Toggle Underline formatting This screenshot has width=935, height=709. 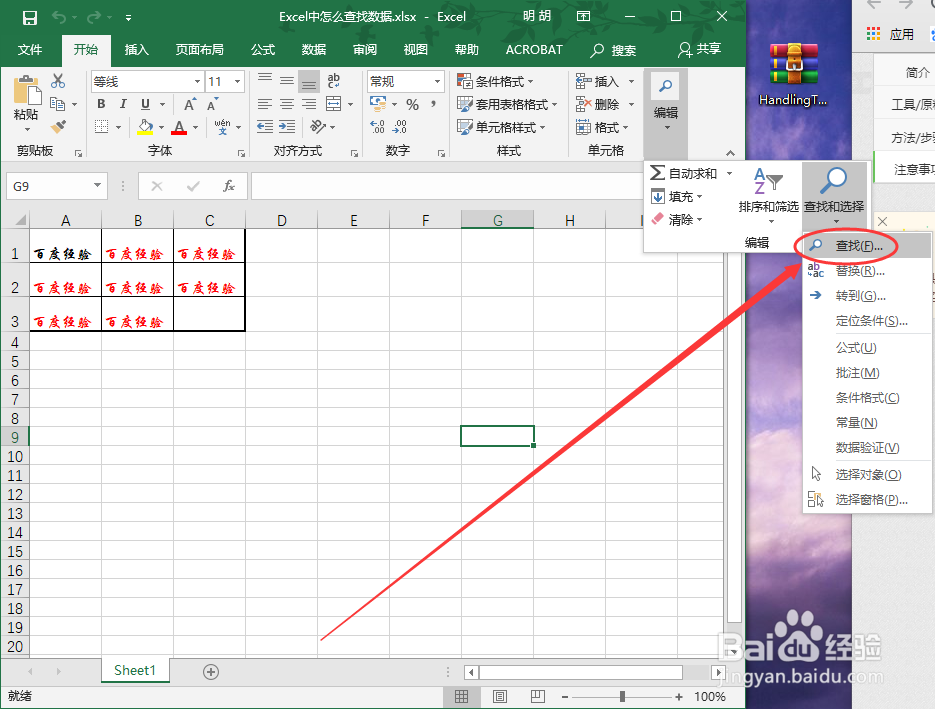click(145, 104)
